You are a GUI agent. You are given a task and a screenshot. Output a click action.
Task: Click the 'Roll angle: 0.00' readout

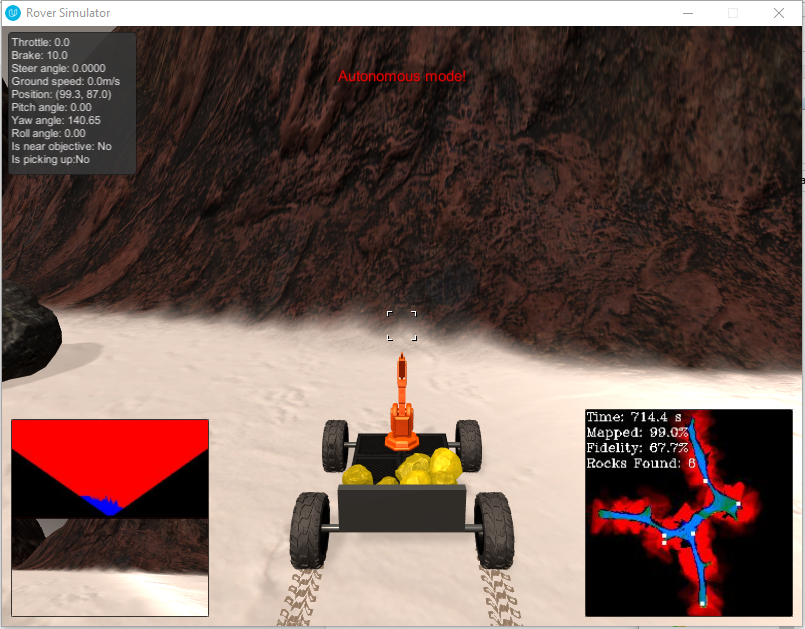pos(48,134)
